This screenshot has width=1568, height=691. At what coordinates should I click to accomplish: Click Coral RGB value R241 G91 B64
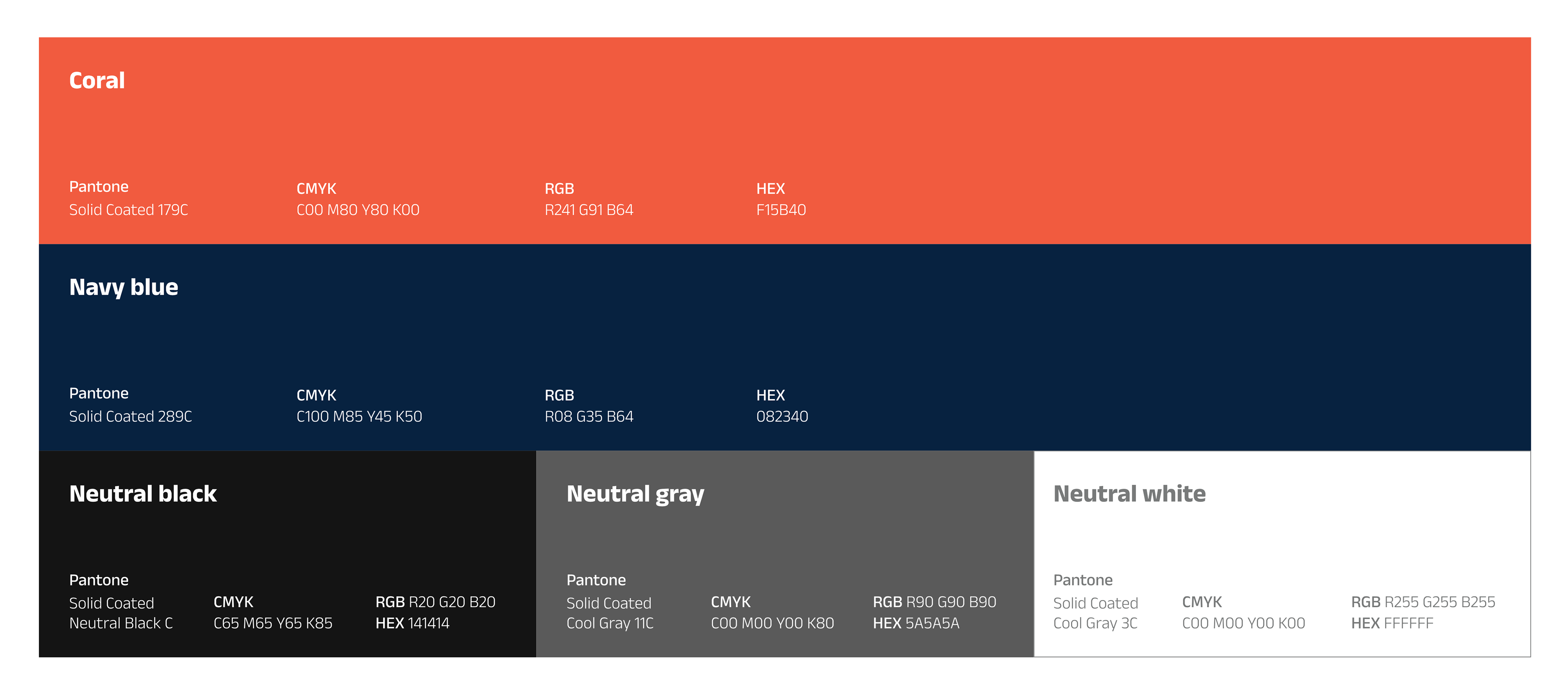tap(588, 210)
